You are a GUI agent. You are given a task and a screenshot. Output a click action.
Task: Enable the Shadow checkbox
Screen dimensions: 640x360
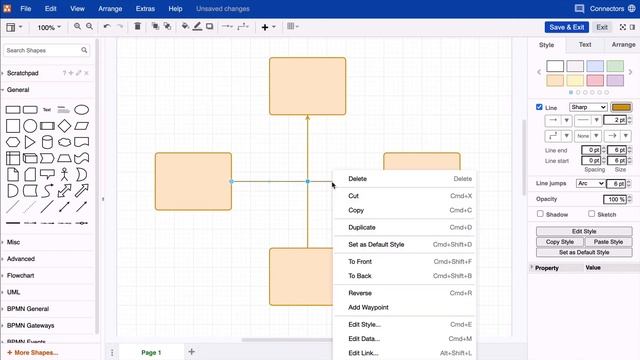point(540,213)
